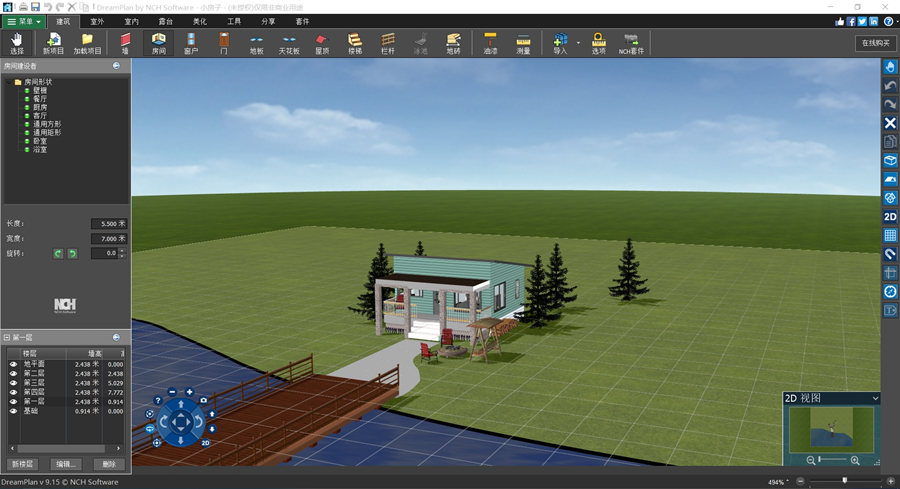Click the question mark on navigation wheel

(158, 400)
